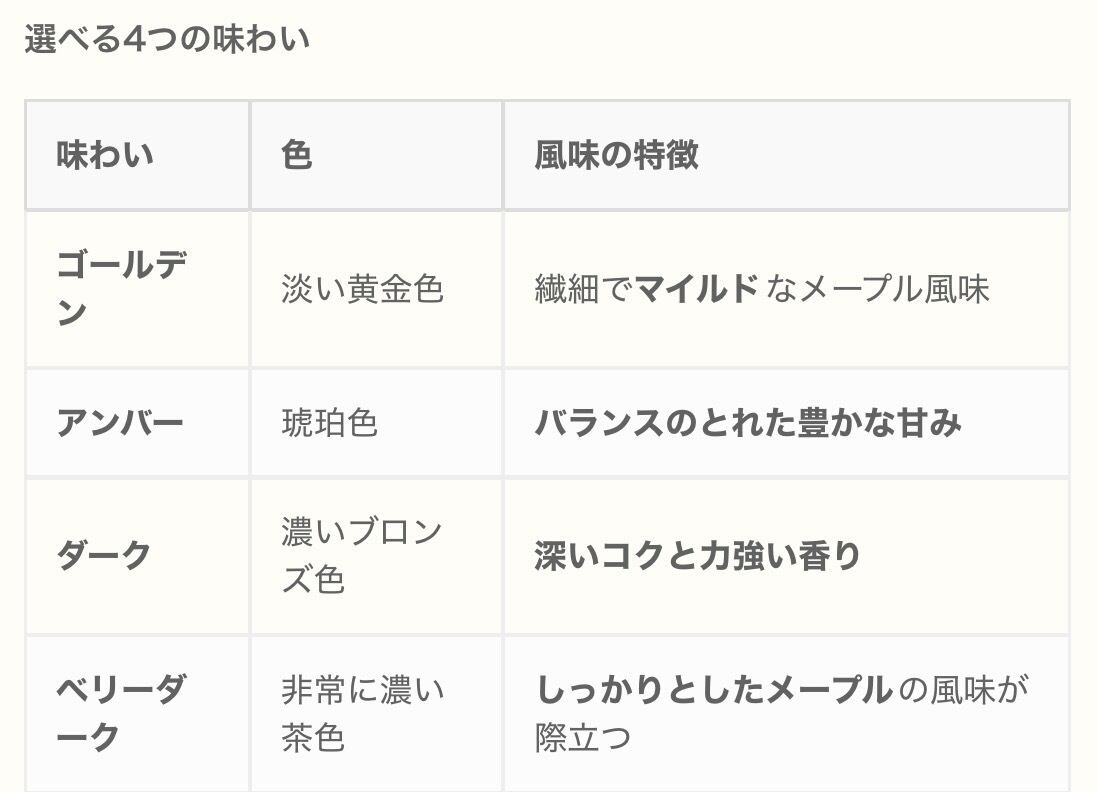
Task: Select the 淡い黄金色 color cell
Action: tap(362, 290)
